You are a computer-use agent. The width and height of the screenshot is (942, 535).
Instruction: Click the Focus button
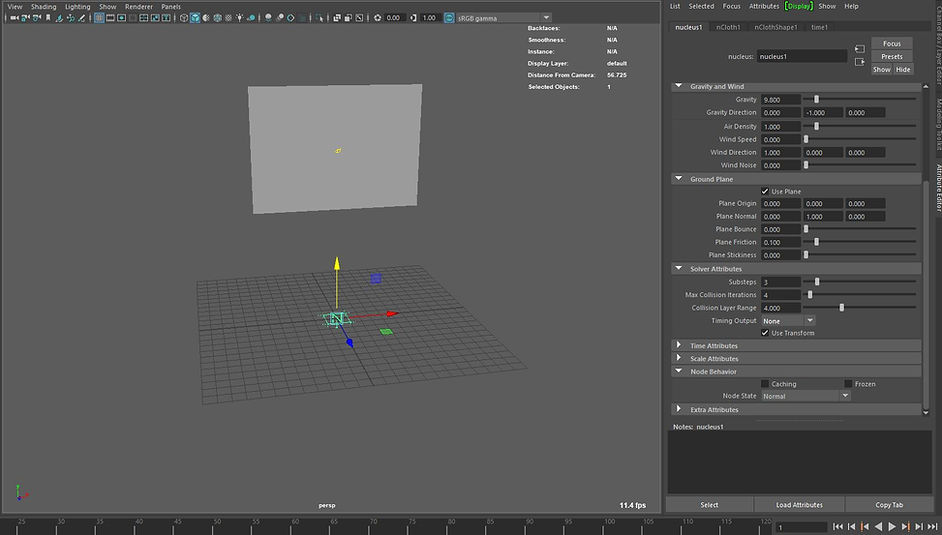tap(892, 43)
